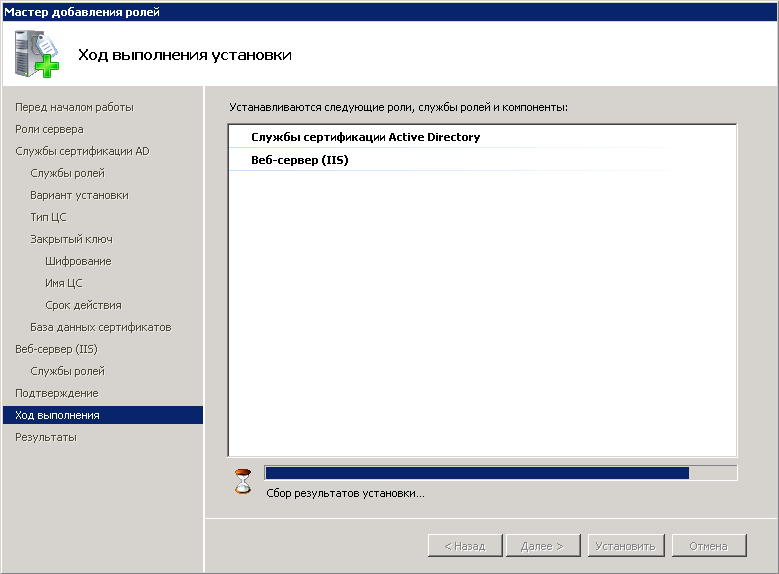Open the 'Роли сервера' step

[x=49, y=129]
